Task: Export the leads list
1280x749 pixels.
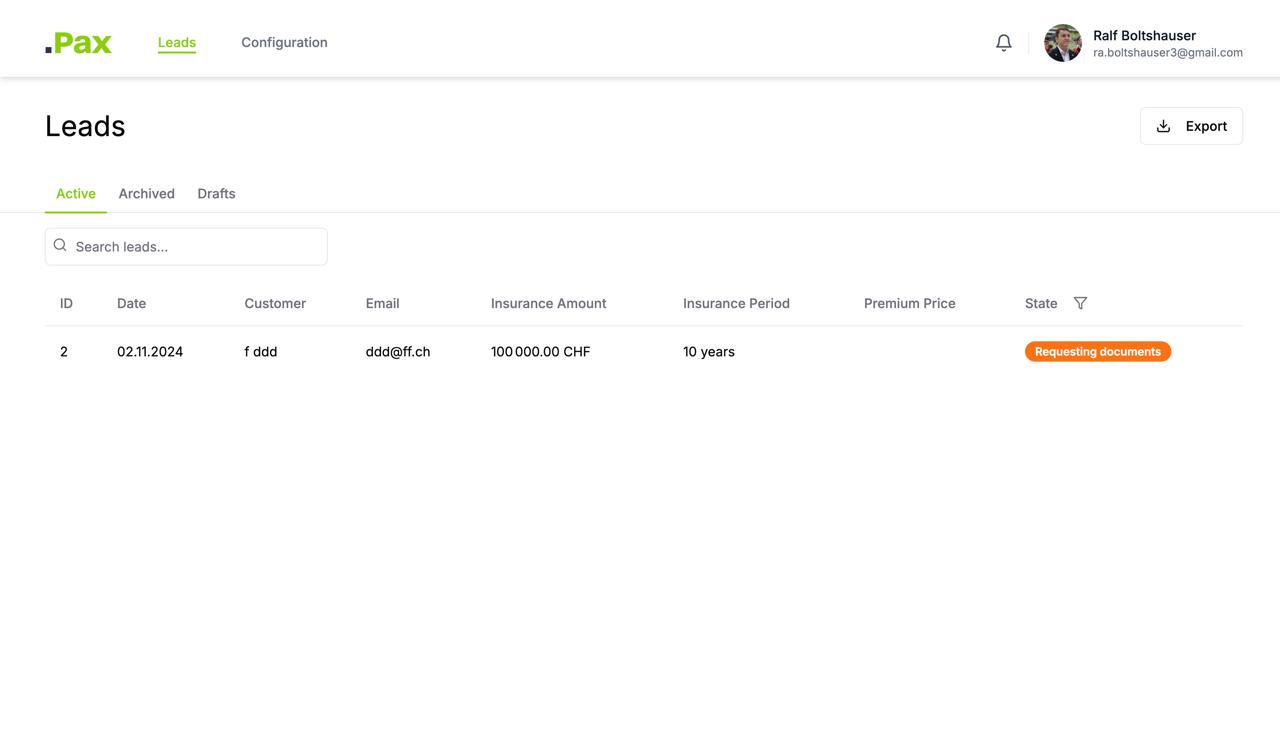Action: coord(1190,126)
